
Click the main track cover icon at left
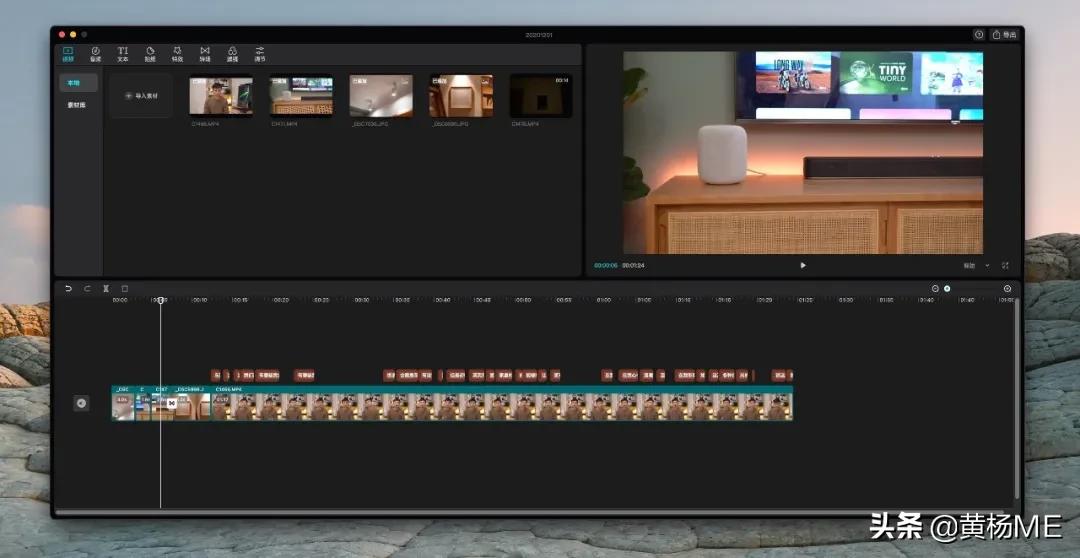pos(81,403)
